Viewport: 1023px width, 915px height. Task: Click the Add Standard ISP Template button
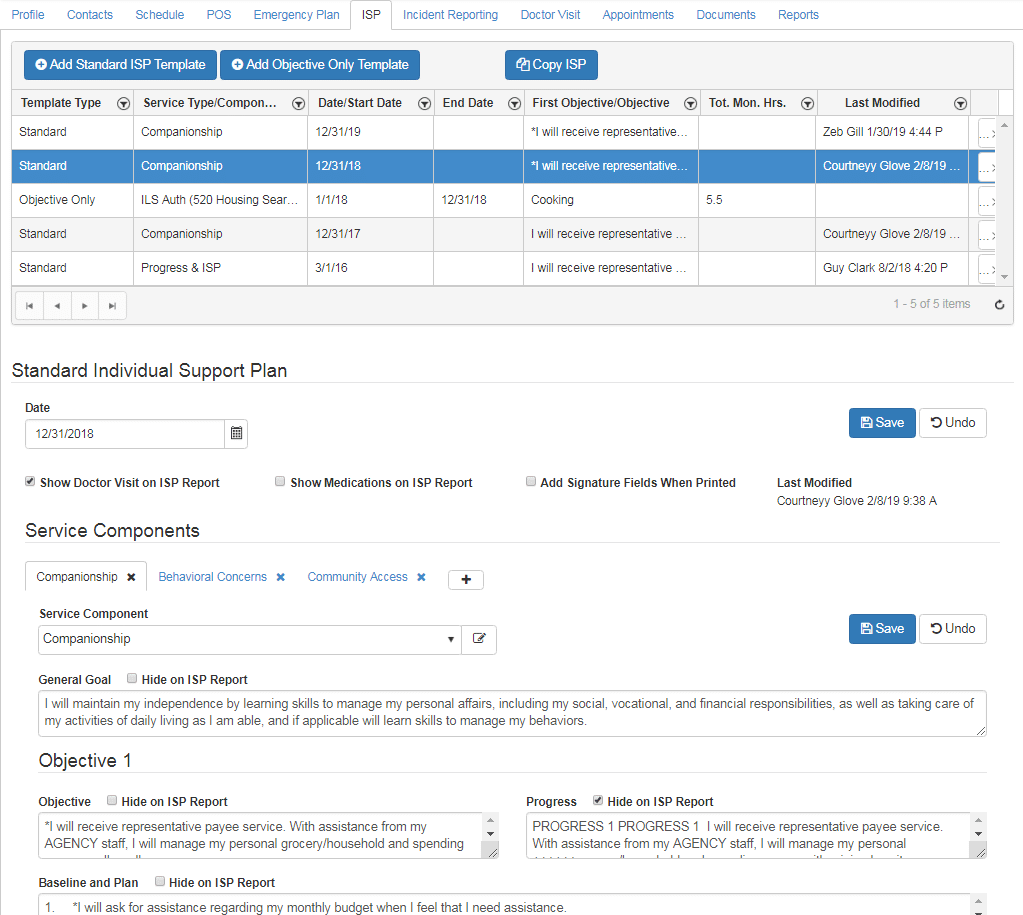point(119,64)
